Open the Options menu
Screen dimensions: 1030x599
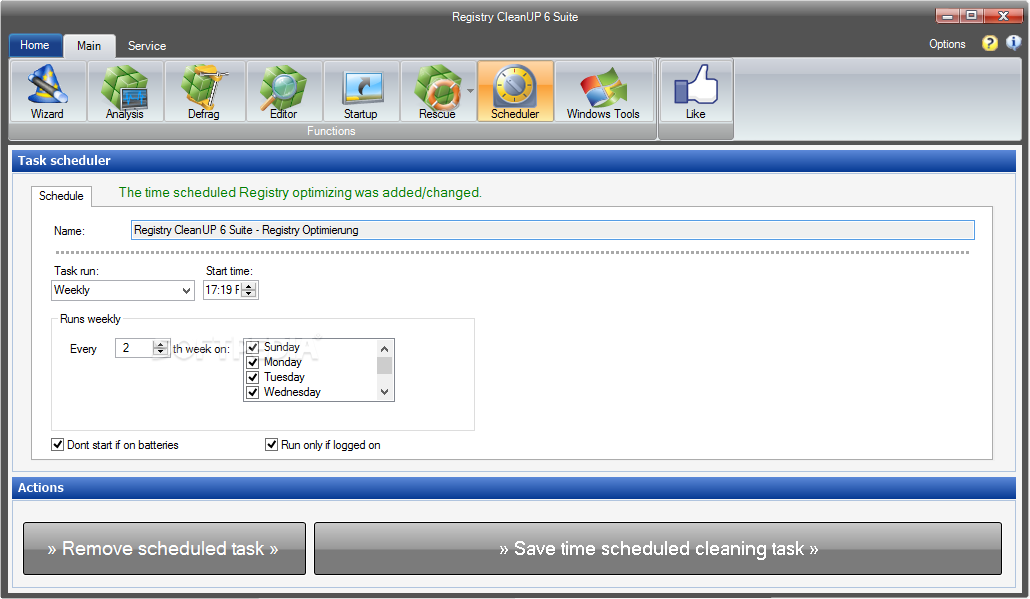pos(947,44)
